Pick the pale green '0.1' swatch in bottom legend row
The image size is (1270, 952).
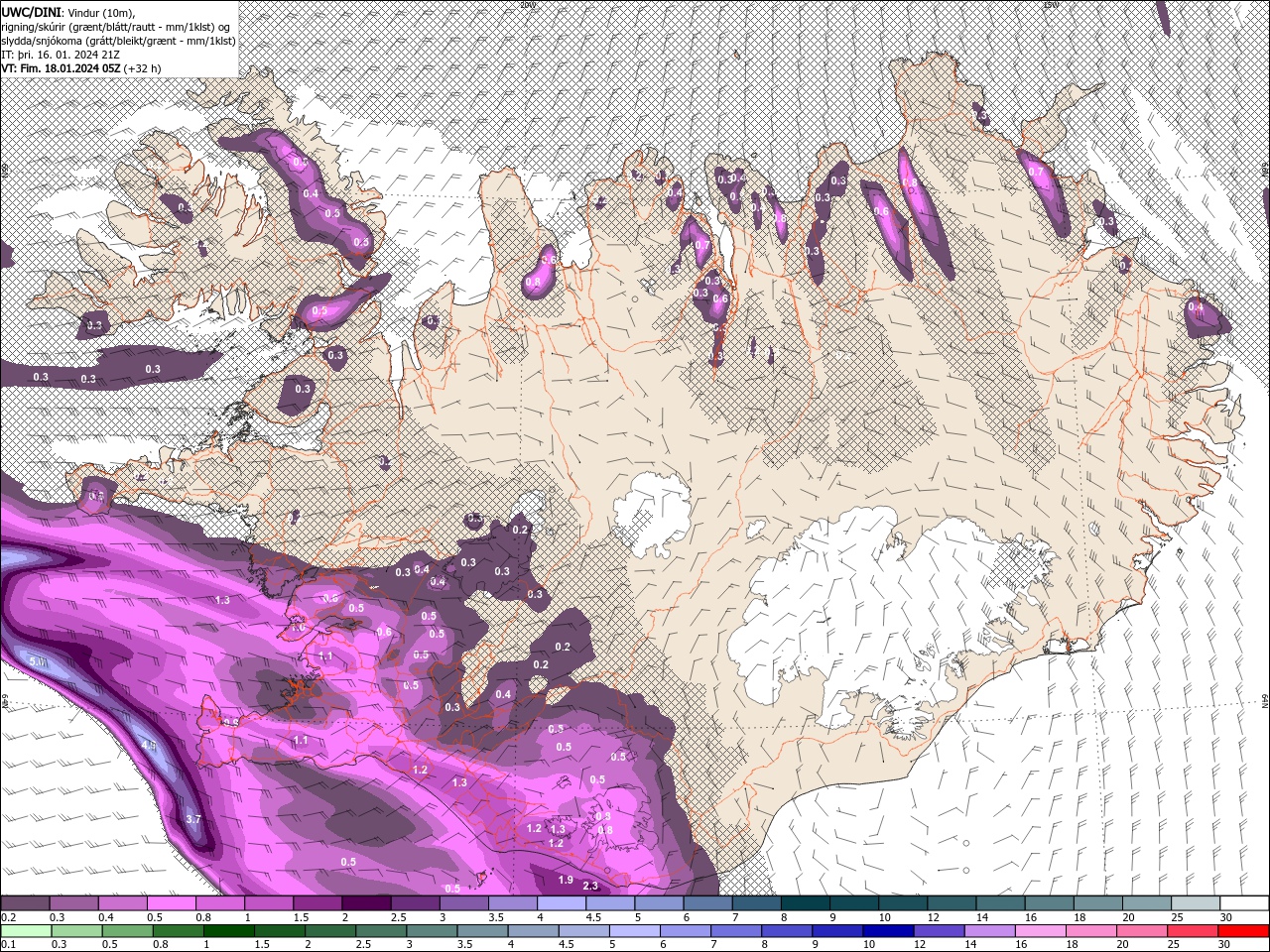26,931
